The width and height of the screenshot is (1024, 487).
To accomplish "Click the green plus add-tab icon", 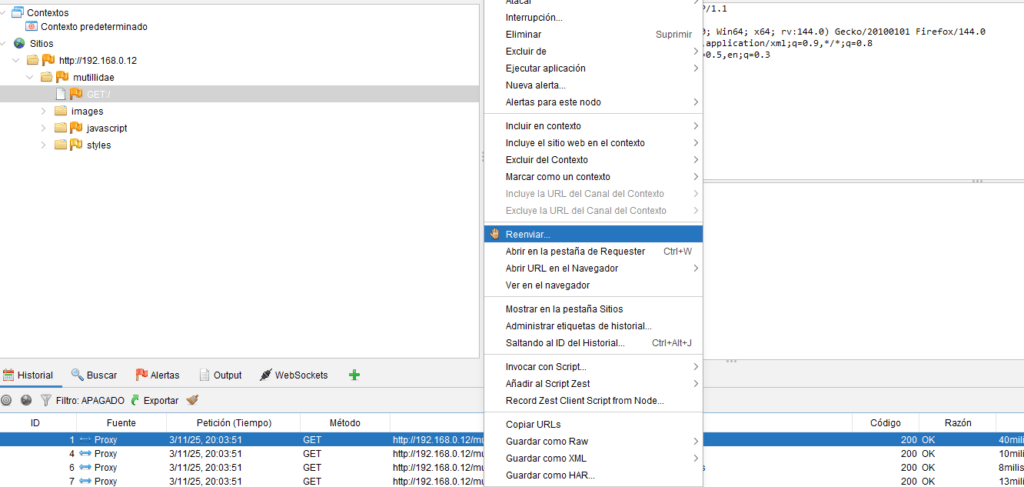I will point(354,375).
